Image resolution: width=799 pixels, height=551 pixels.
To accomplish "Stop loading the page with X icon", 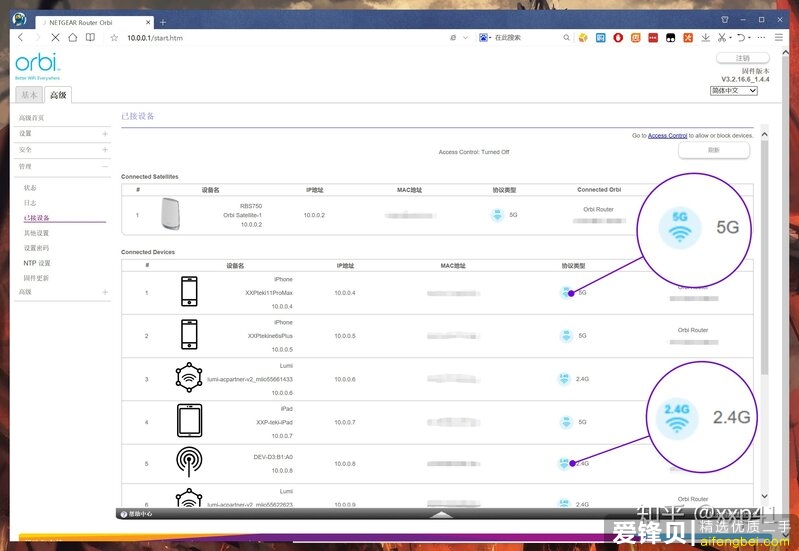I will [55, 37].
